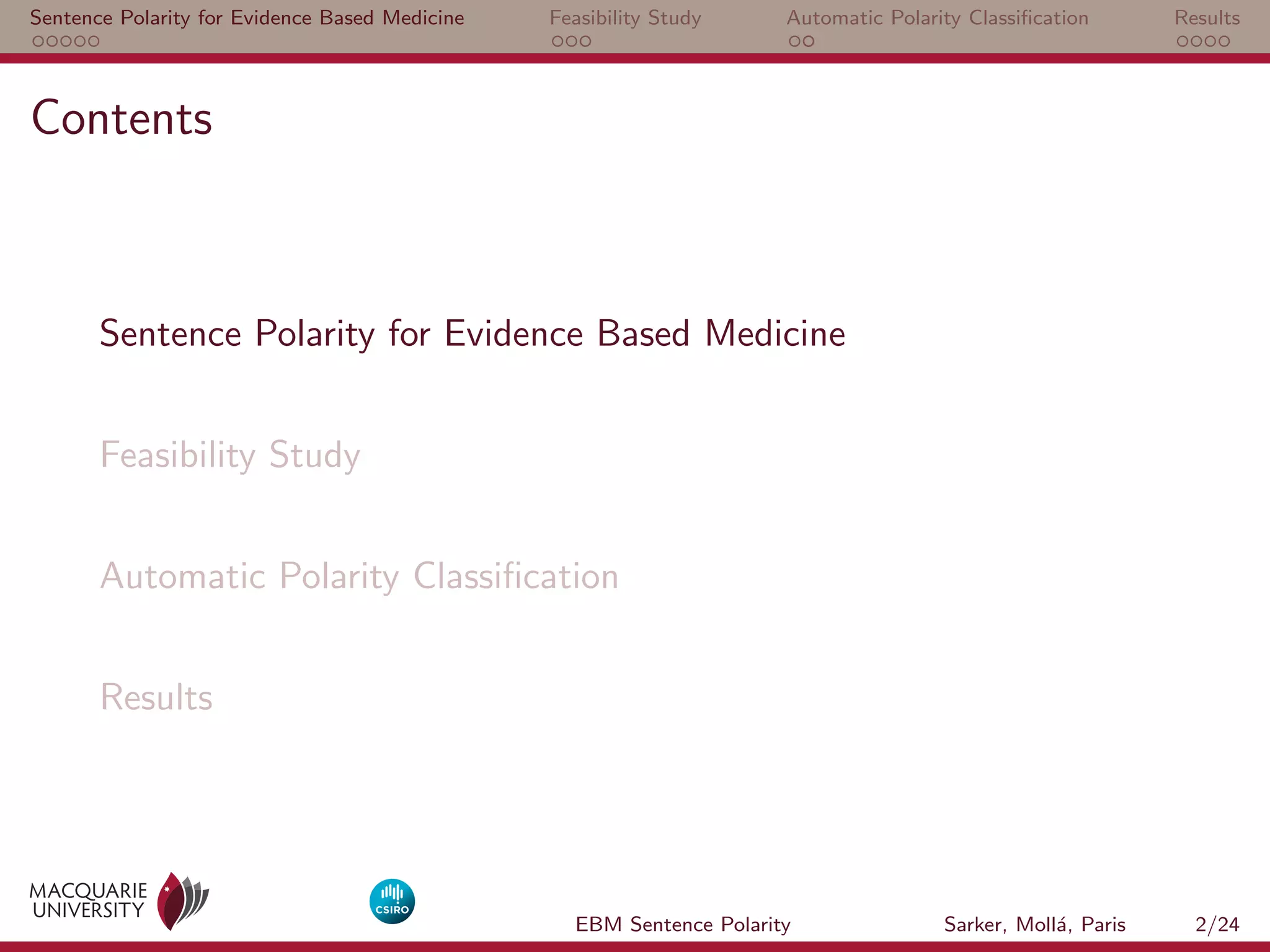Click last navigation dot under Results header
This screenshot has height=952, width=1270.
click(x=1224, y=42)
